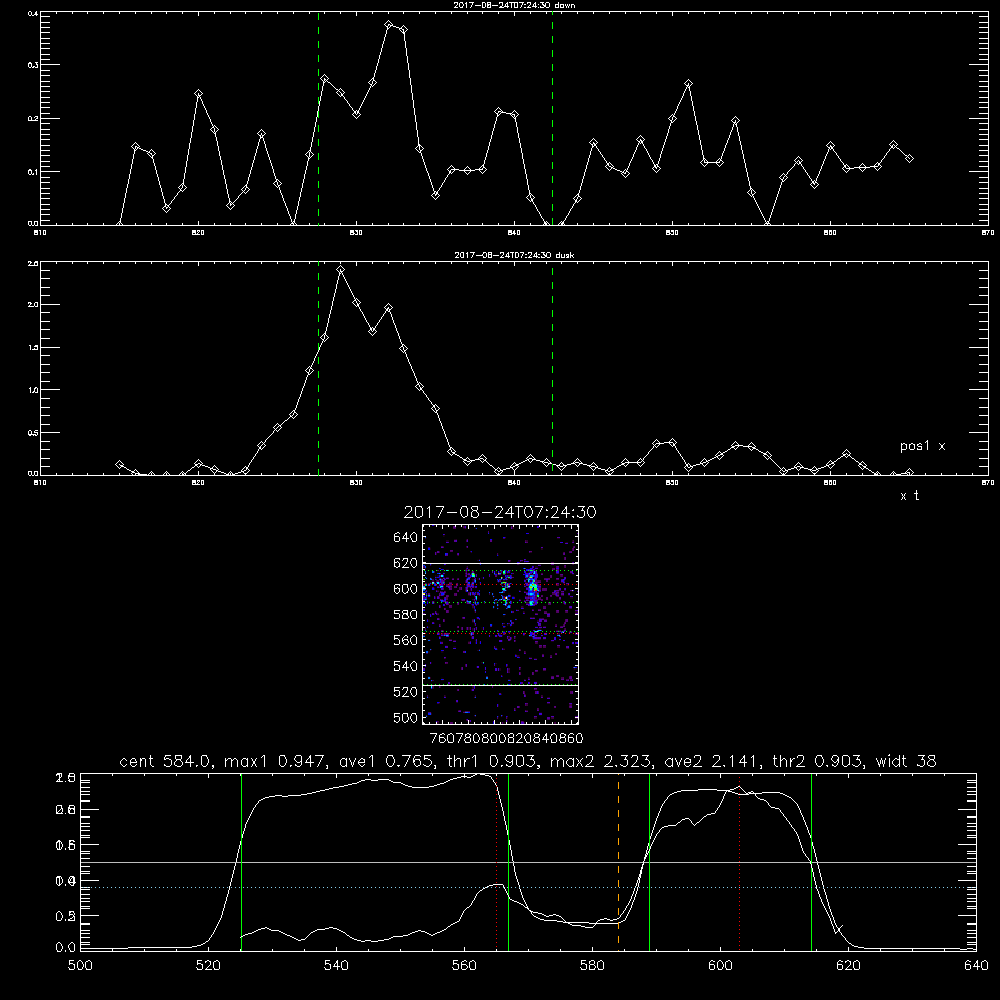Click dawn plot y-axis label 0.3
This screenshot has height=1000, width=1000.
pyautogui.click(x=34, y=65)
